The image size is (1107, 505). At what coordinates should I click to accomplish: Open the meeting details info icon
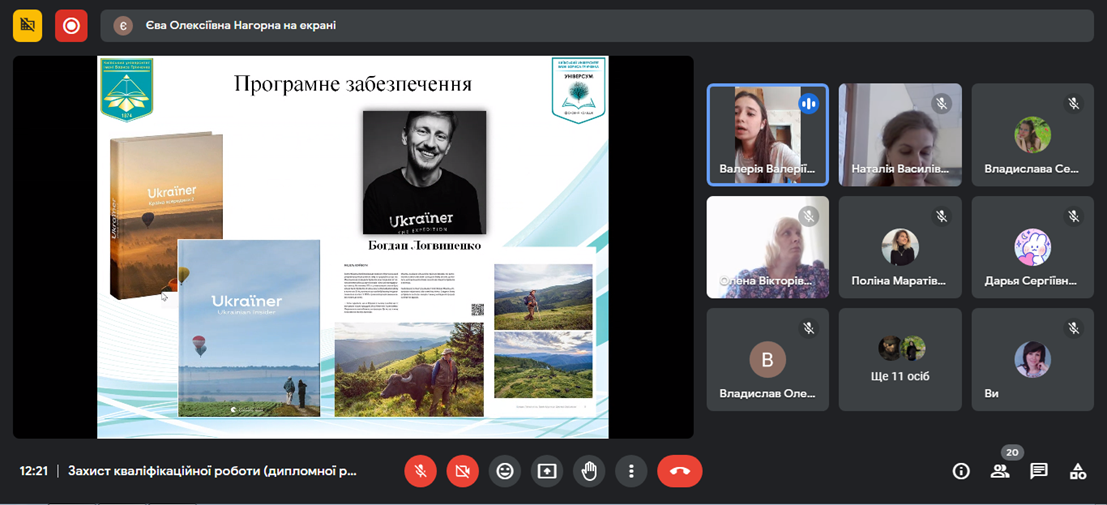point(961,471)
